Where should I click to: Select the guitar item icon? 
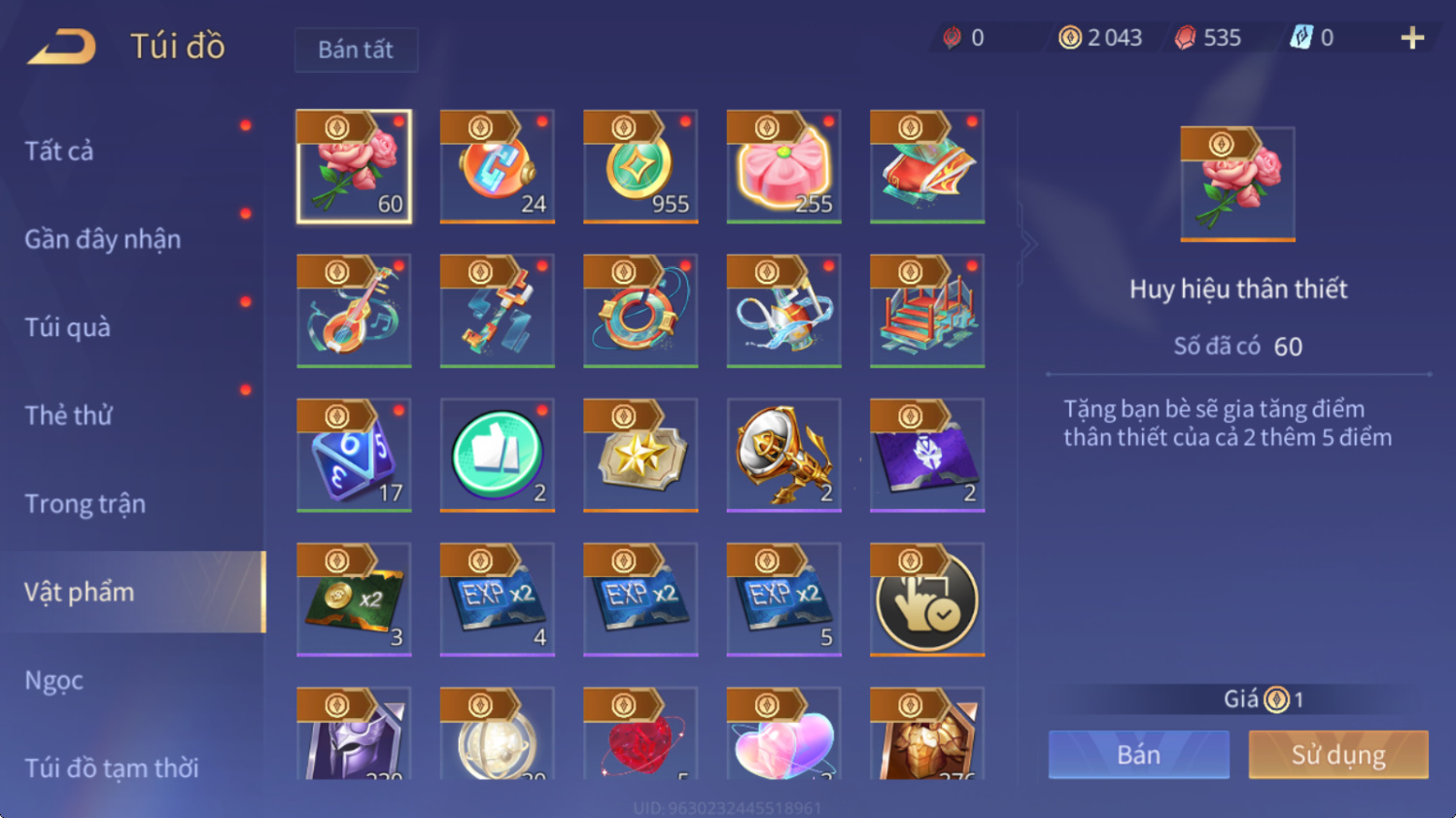(x=354, y=311)
